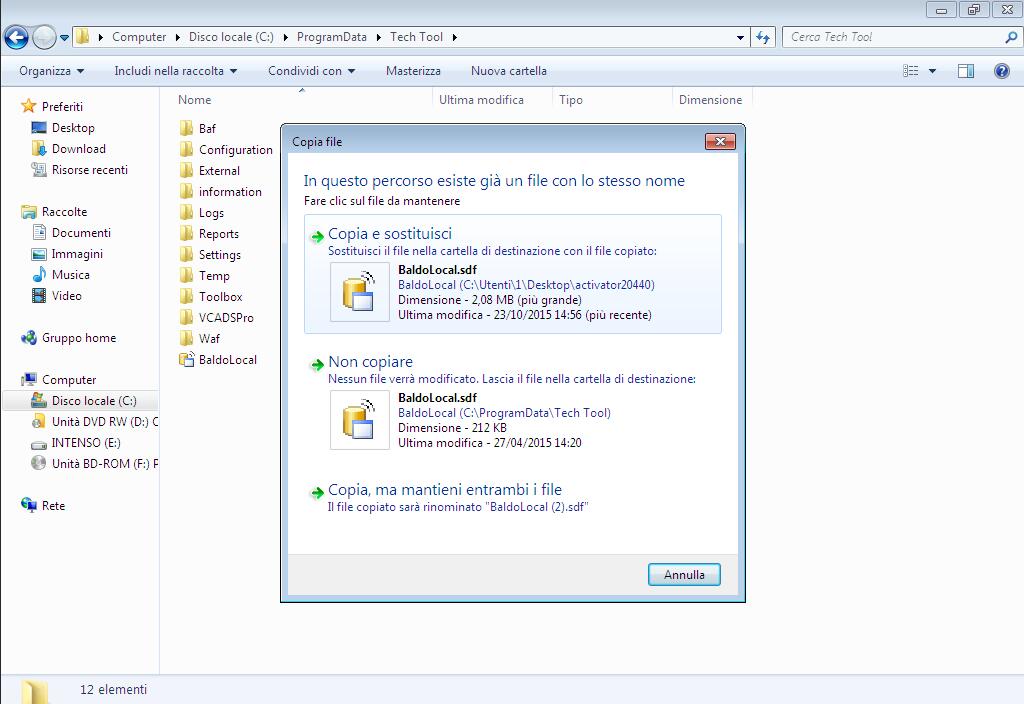Click the Annulla button
Image resolution: width=1024 pixels, height=704 pixels.
pos(684,575)
